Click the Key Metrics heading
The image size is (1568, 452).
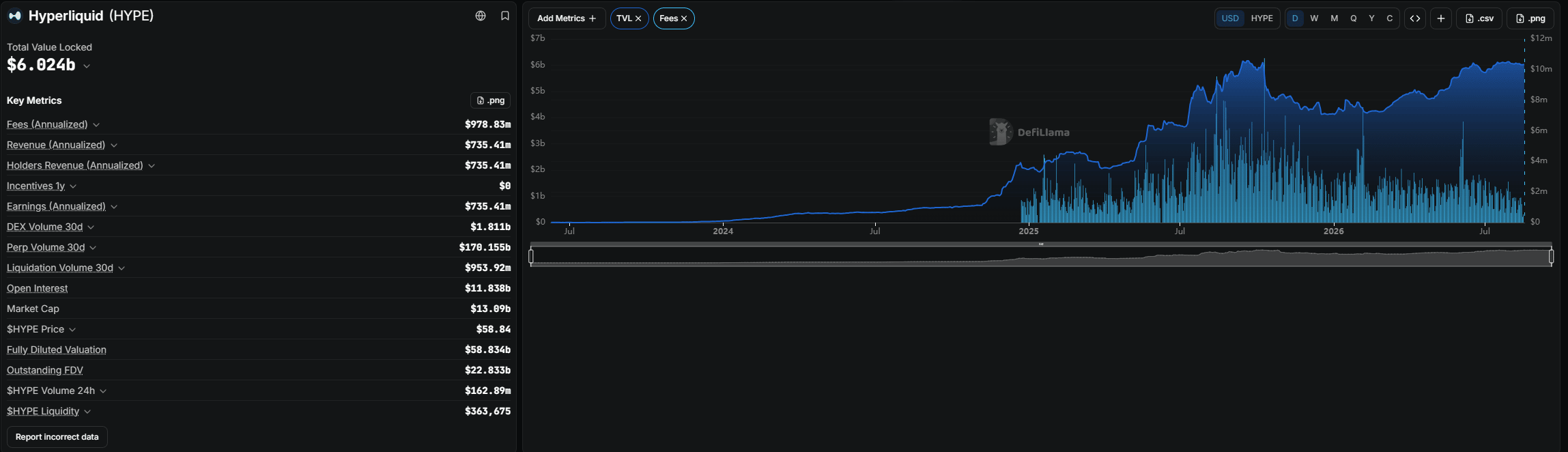pos(34,100)
